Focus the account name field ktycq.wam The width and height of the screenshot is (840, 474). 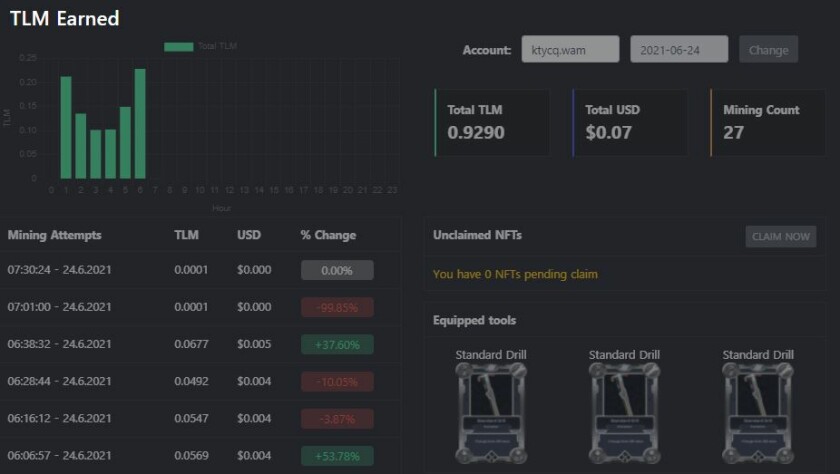point(570,49)
